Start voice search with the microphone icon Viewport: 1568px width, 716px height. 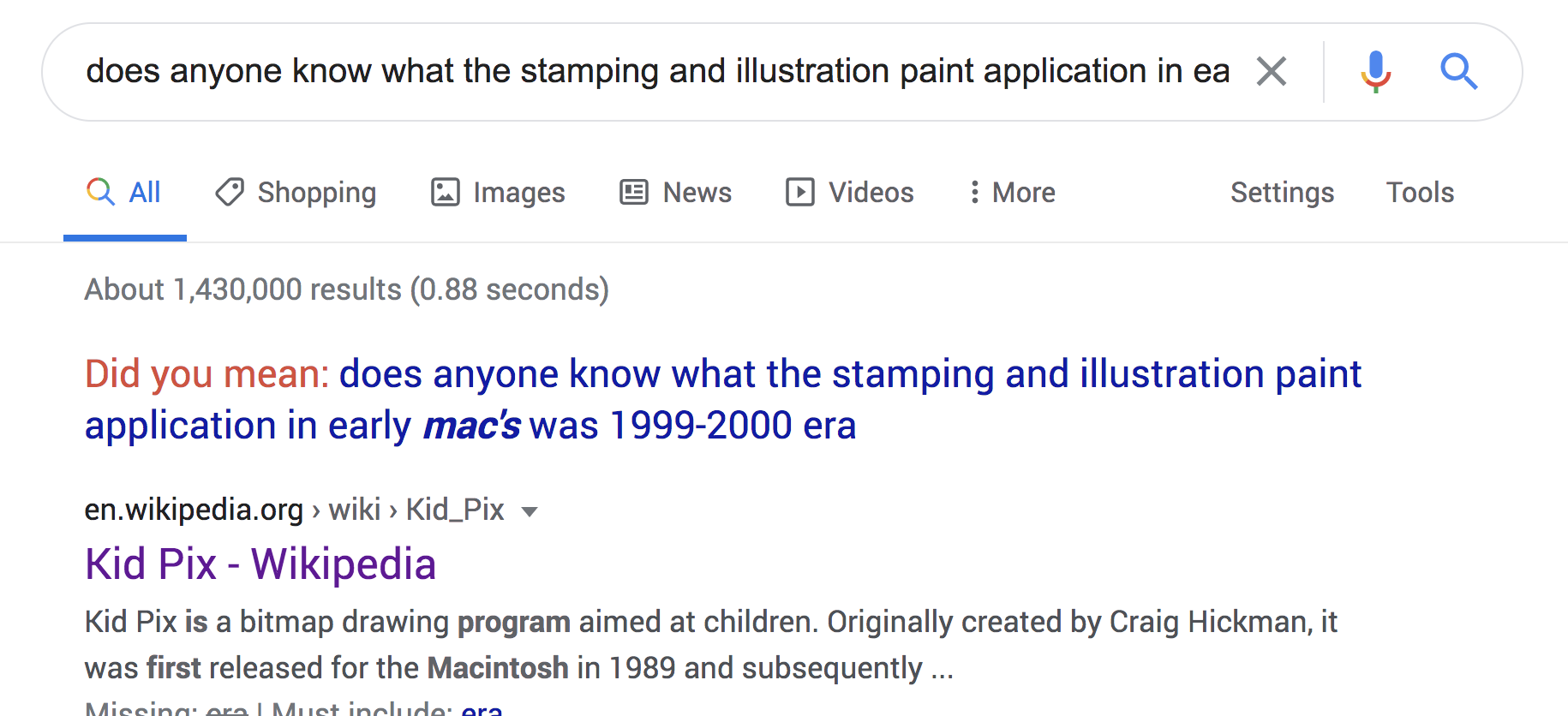[1375, 71]
